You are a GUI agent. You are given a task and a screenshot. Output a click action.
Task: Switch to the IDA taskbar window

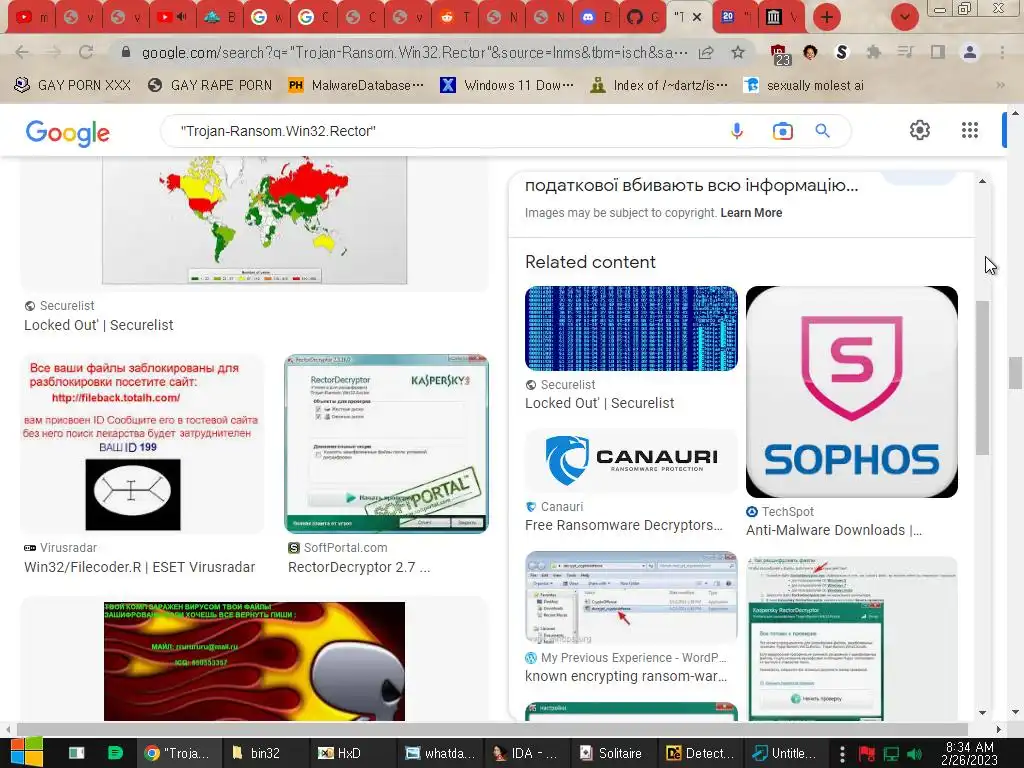click(x=526, y=753)
